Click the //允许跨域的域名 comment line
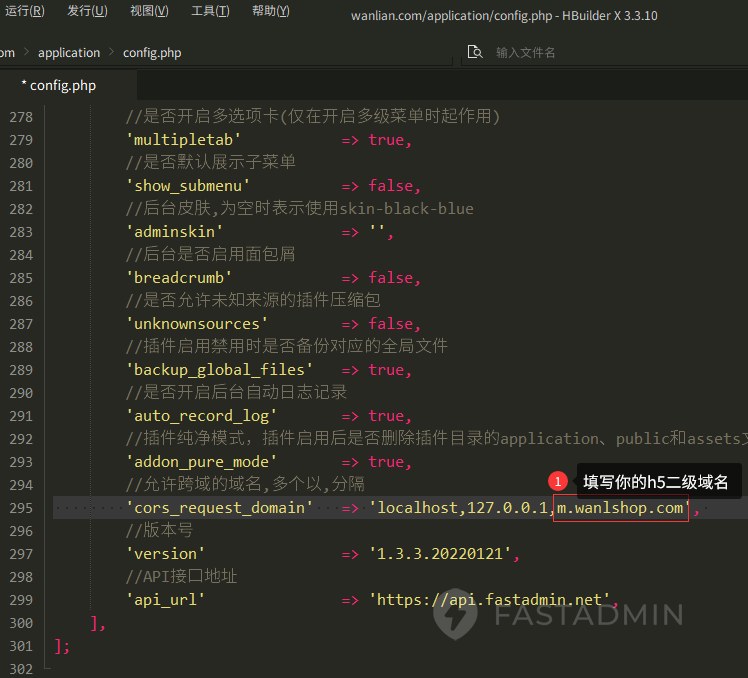 [x=245, y=484]
